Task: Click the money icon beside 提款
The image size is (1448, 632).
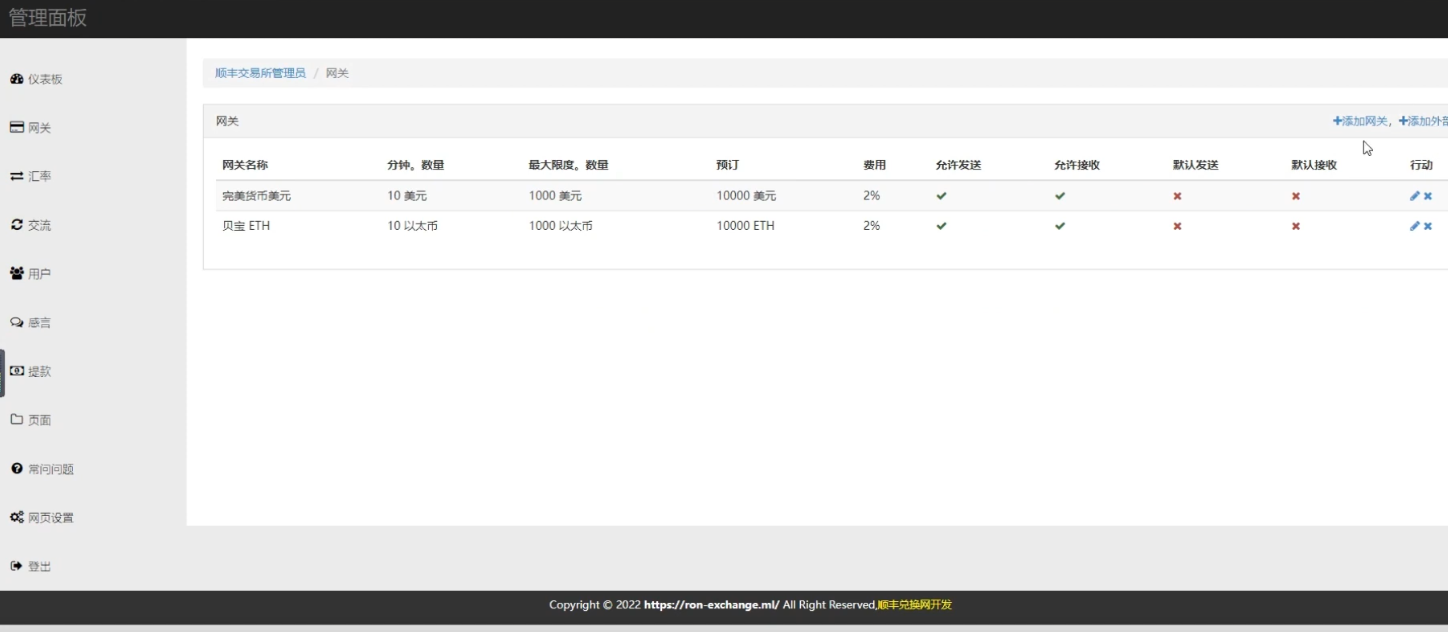Action: pos(17,371)
